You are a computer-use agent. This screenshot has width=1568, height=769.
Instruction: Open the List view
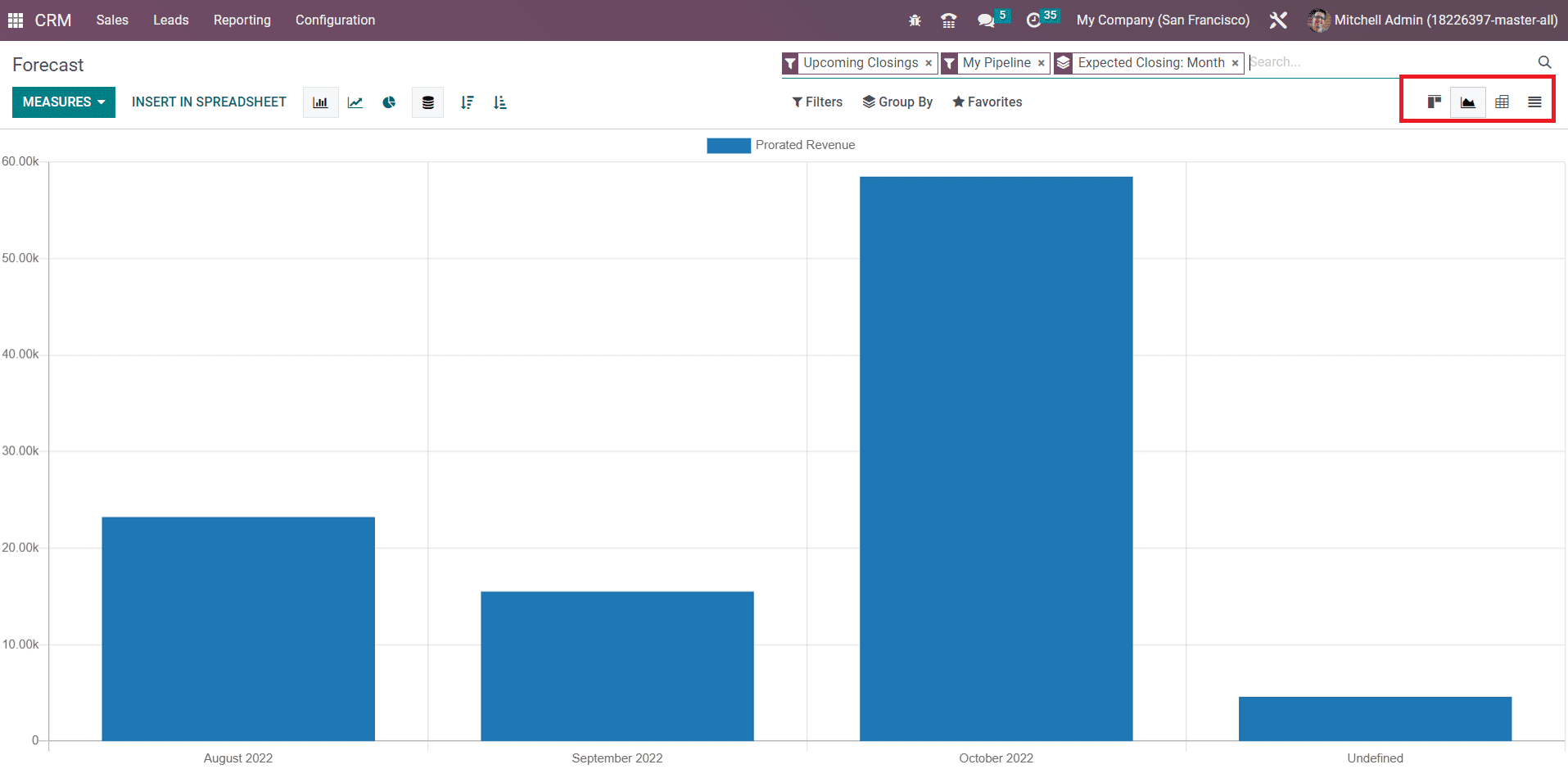1535,102
